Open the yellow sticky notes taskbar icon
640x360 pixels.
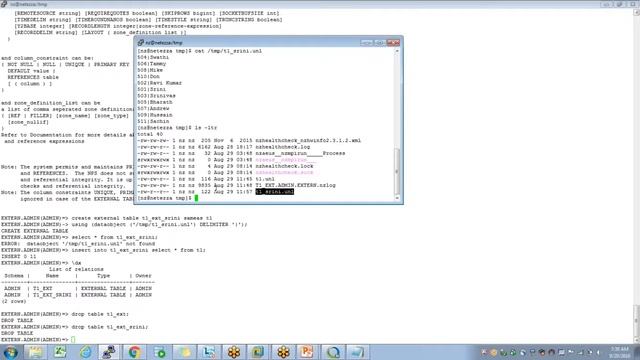pyautogui.click(x=184, y=352)
